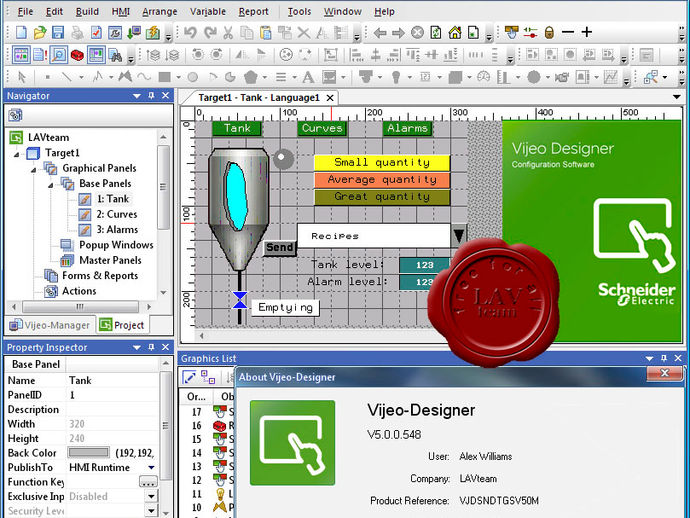Toggle the Navigator window toolbar button
Screen dimensions: 690x518
(21, 55)
